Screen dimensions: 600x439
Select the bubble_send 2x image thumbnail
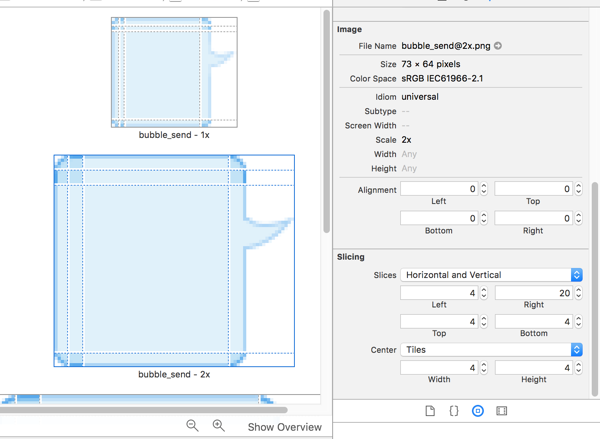pyautogui.click(x=174, y=261)
